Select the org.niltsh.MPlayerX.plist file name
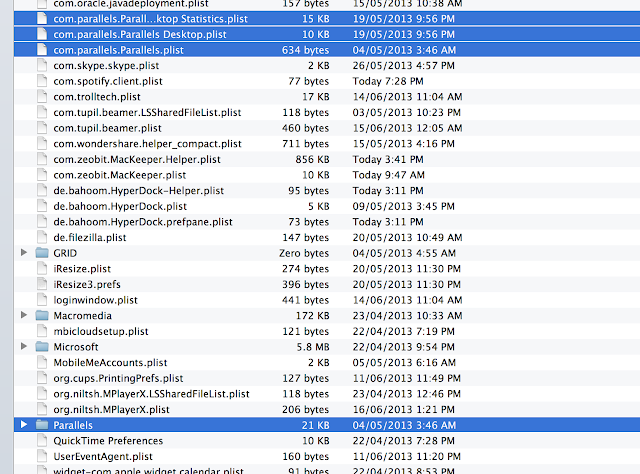The image size is (640, 474). point(111,409)
